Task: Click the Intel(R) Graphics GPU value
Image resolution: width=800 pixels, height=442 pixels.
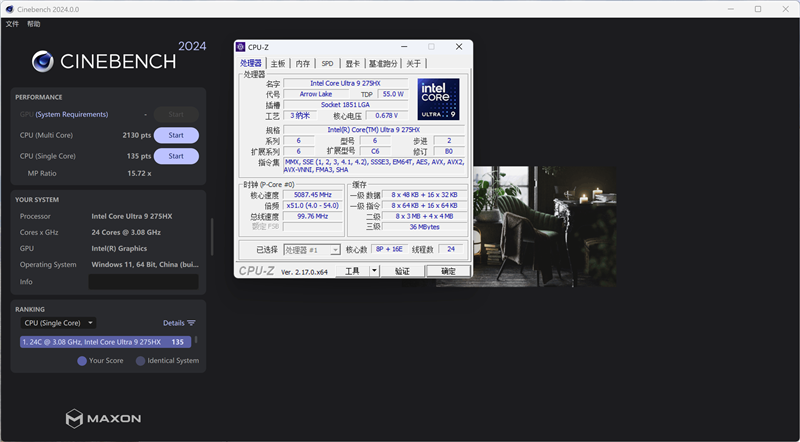Action: coord(119,249)
